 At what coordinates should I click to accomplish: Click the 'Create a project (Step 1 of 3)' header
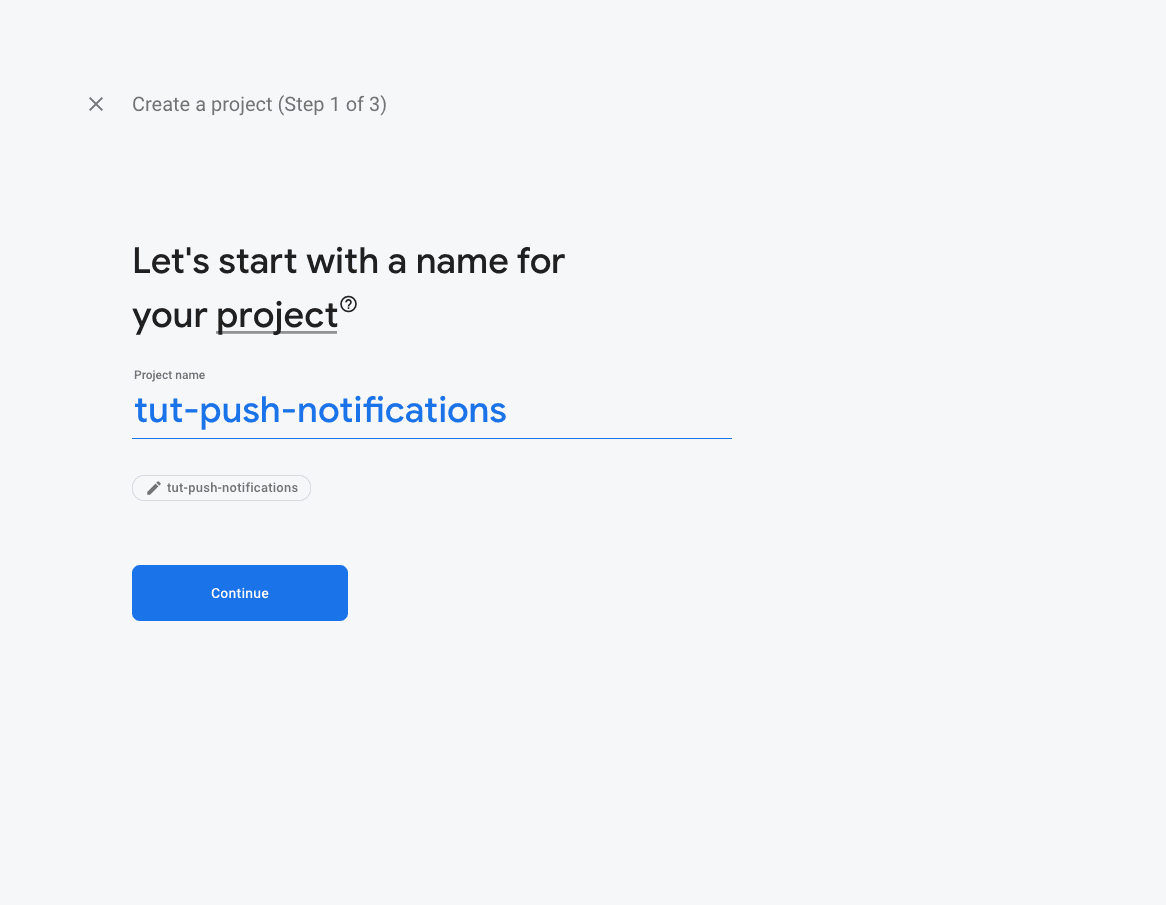(259, 104)
